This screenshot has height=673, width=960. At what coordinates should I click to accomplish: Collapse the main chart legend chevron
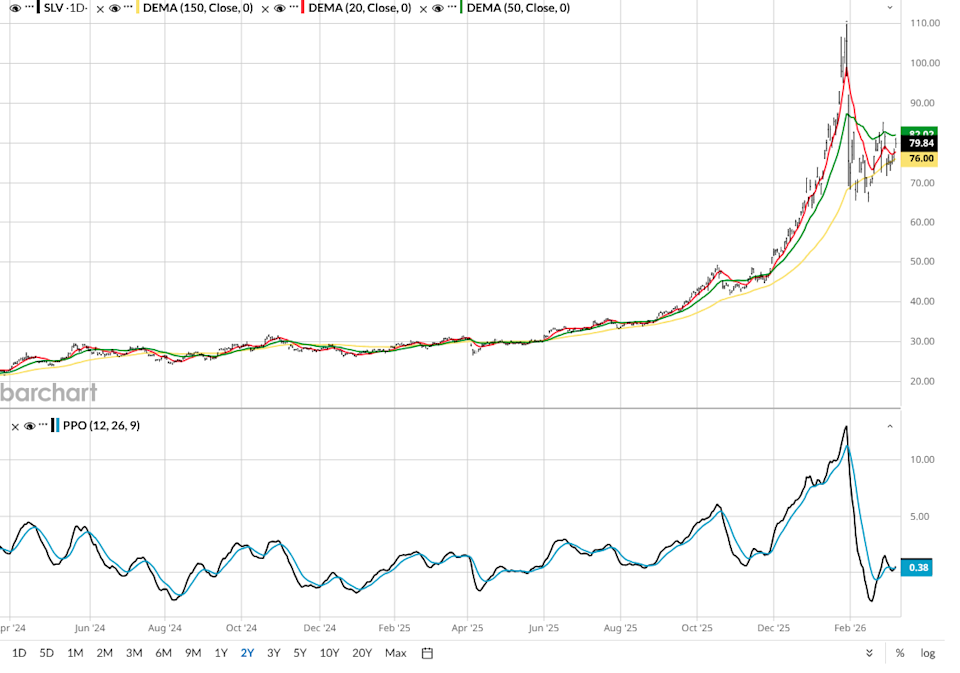(x=890, y=8)
